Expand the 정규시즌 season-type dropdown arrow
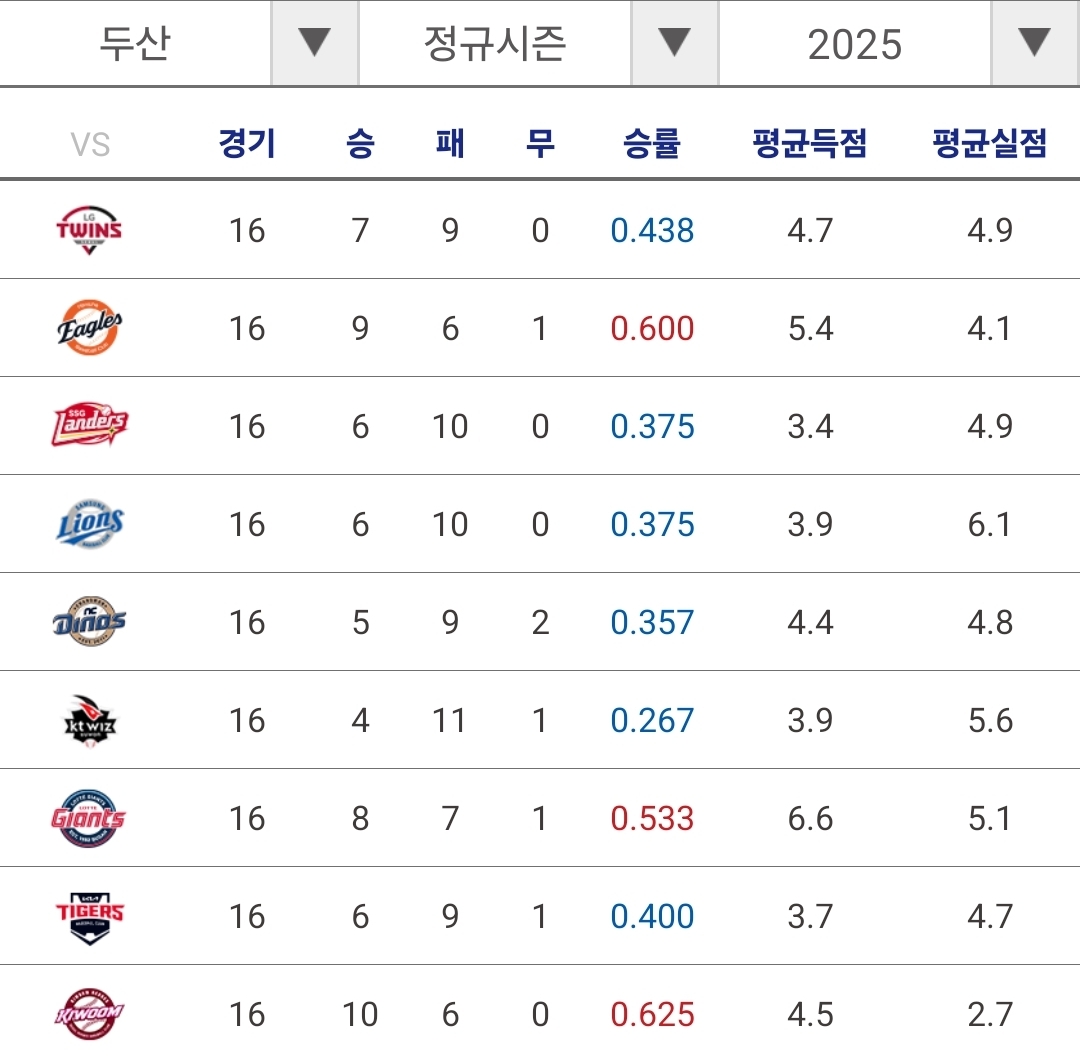Screen dimensions: 1080x1059 point(675,43)
